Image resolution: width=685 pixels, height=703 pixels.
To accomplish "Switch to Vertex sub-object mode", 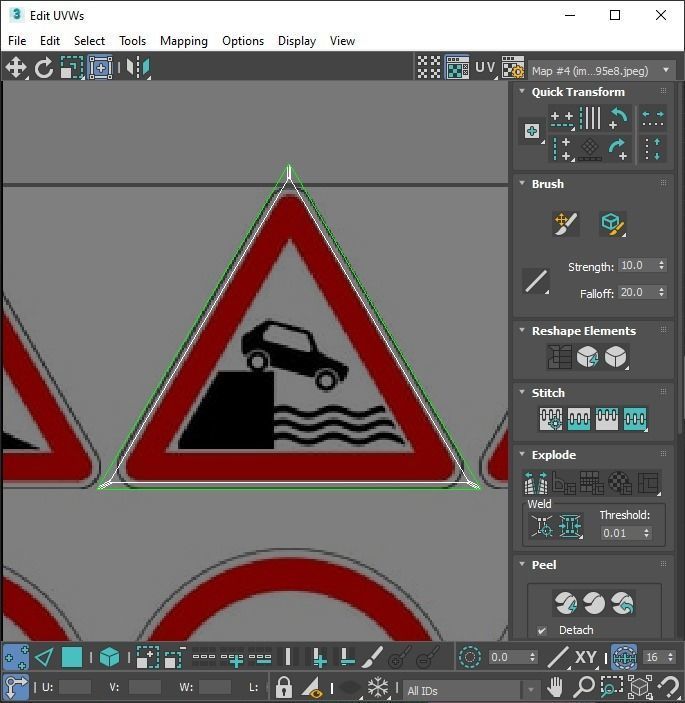I will pyautogui.click(x=16, y=657).
